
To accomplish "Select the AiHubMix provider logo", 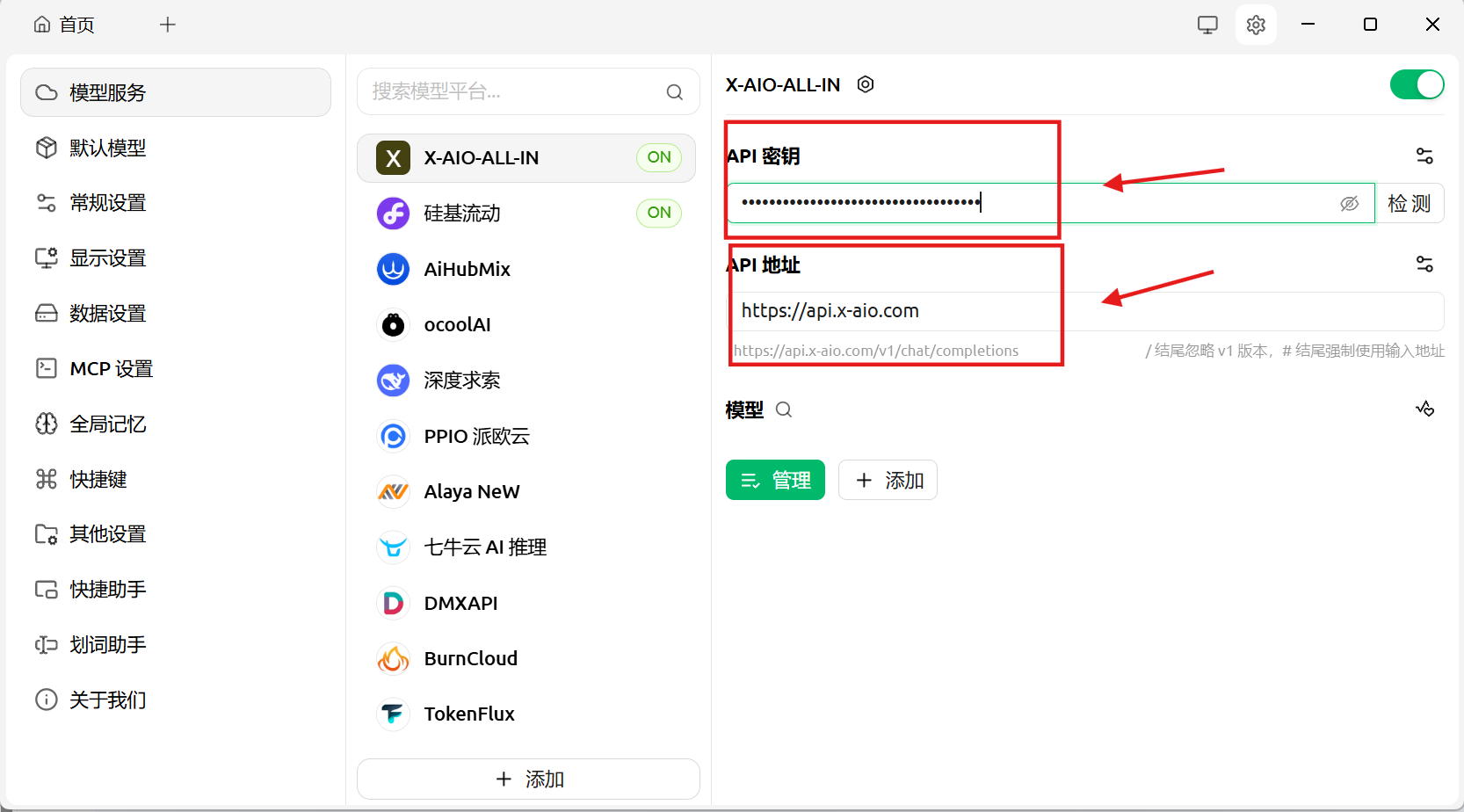I will coord(393,269).
